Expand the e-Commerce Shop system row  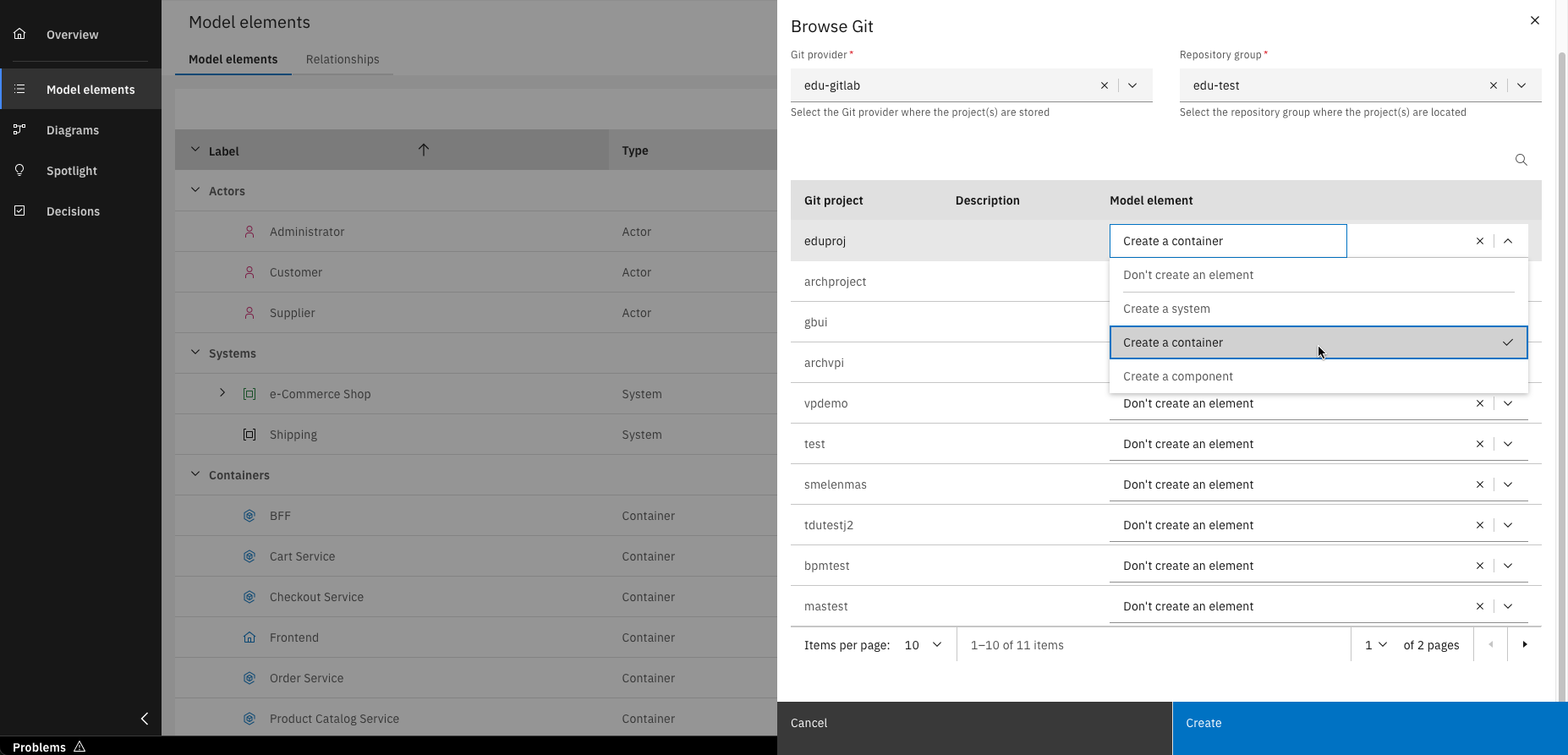coord(222,393)
